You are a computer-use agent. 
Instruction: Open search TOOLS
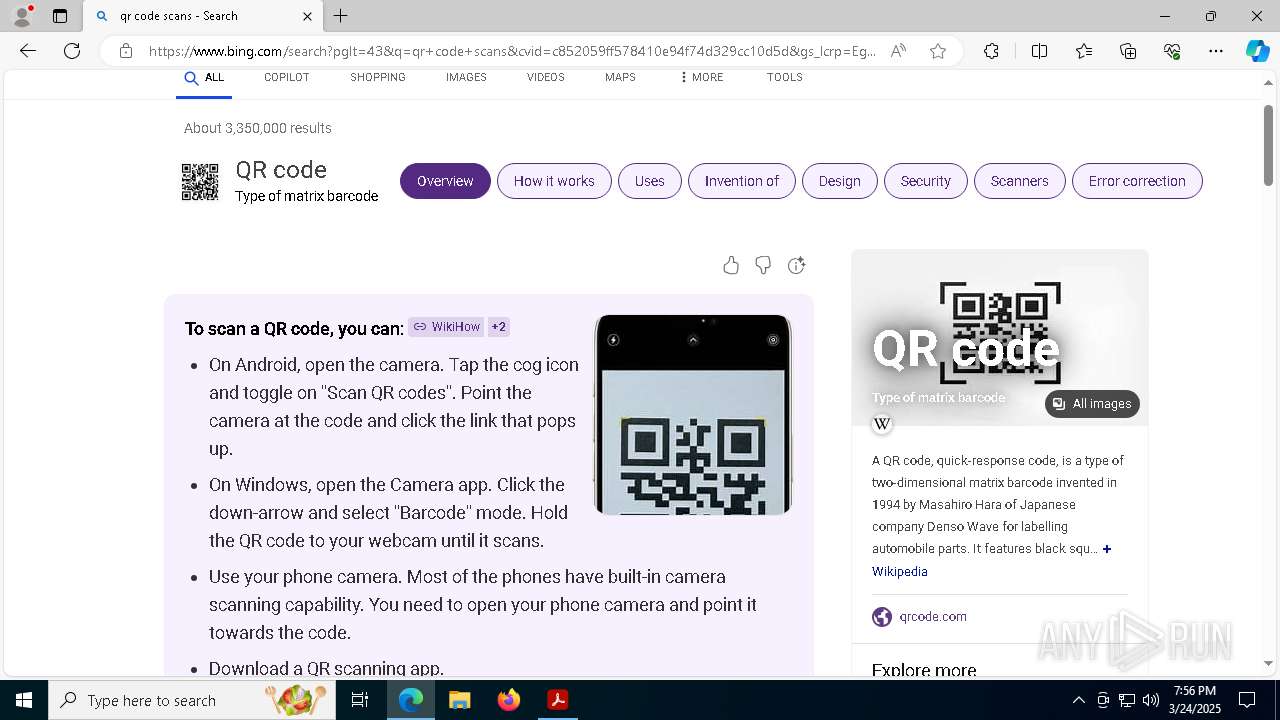pyautogui.click(x=785, y=78)
